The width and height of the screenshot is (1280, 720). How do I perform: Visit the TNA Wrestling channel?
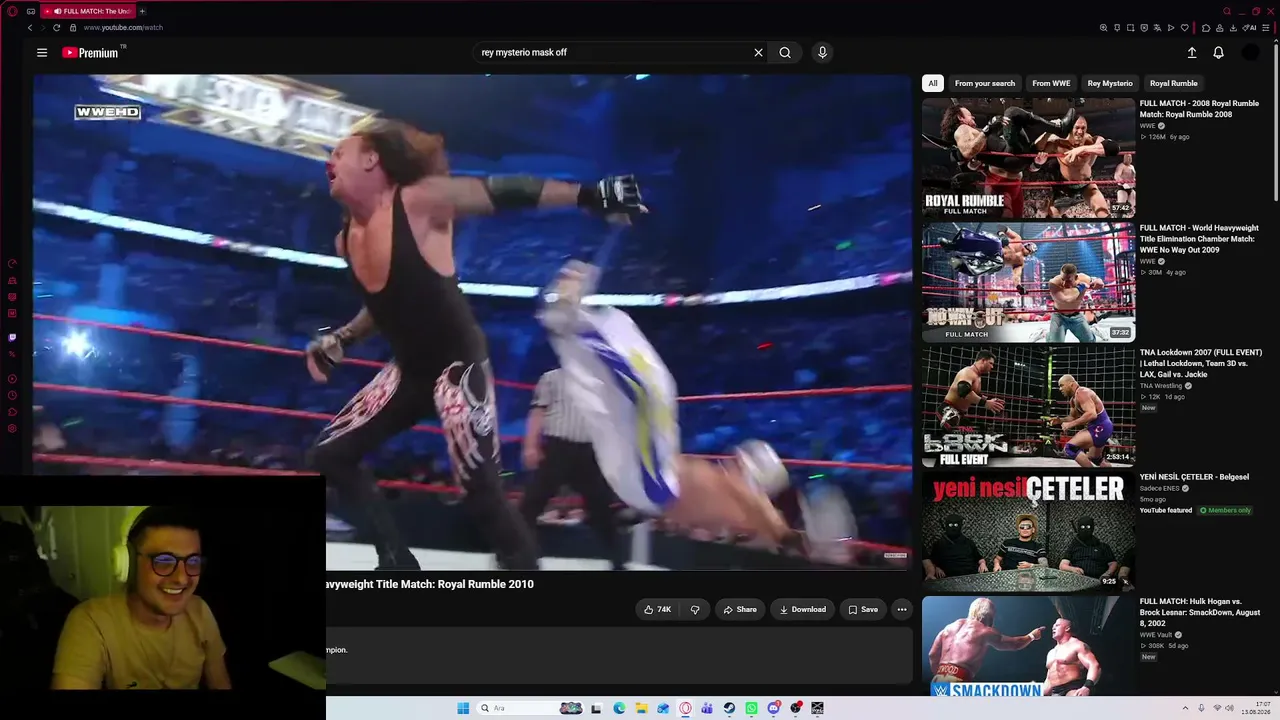click(1160, 386)
